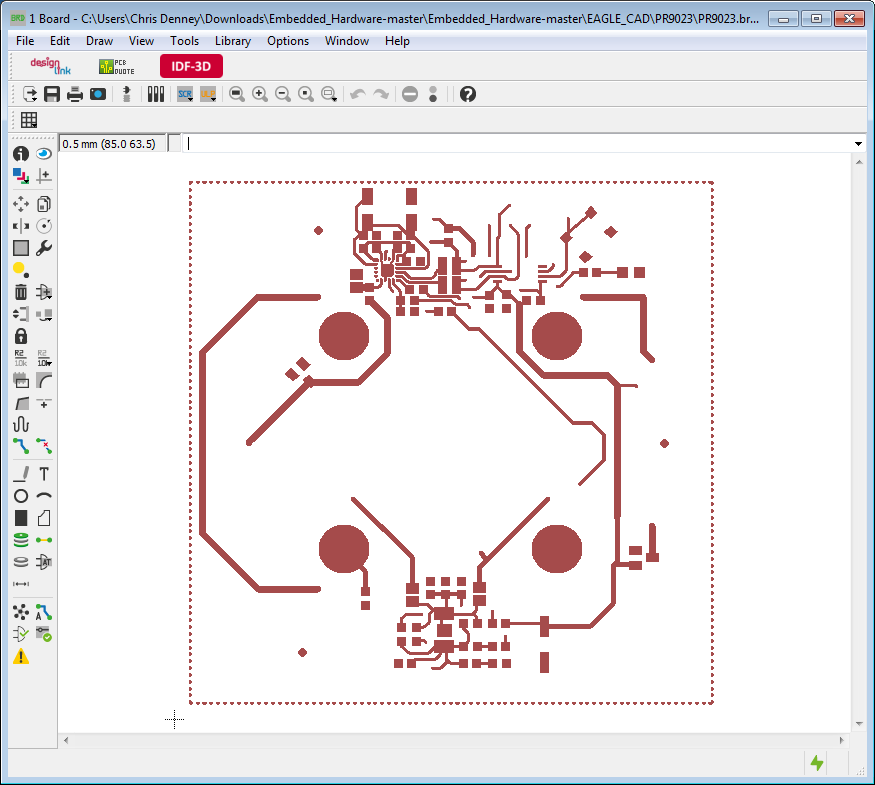Select the Ripup tool
Image resolution: width=875 pixels, height=785 pixels.
(44, 446)
